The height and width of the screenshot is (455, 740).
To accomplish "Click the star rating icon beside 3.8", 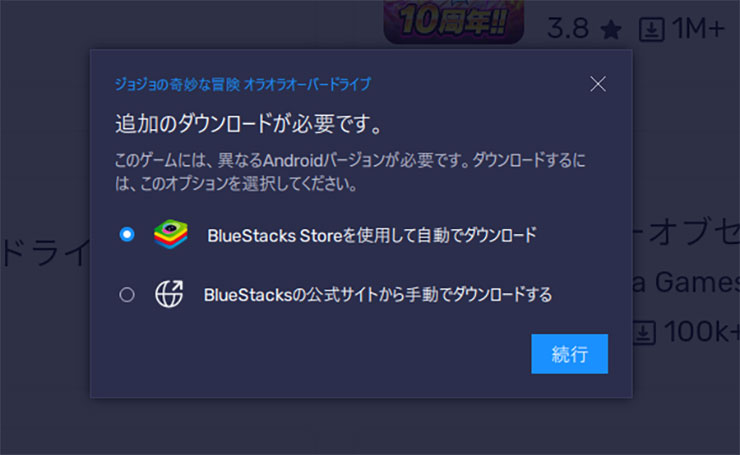I will (611, 30).
